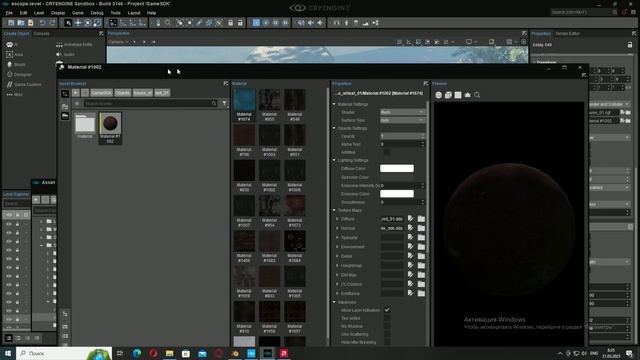Screen dimensions: 640x360
Task: Click the Diffuse texture browse folder icon
Action: pyautogui.click(x=421, y=219)
